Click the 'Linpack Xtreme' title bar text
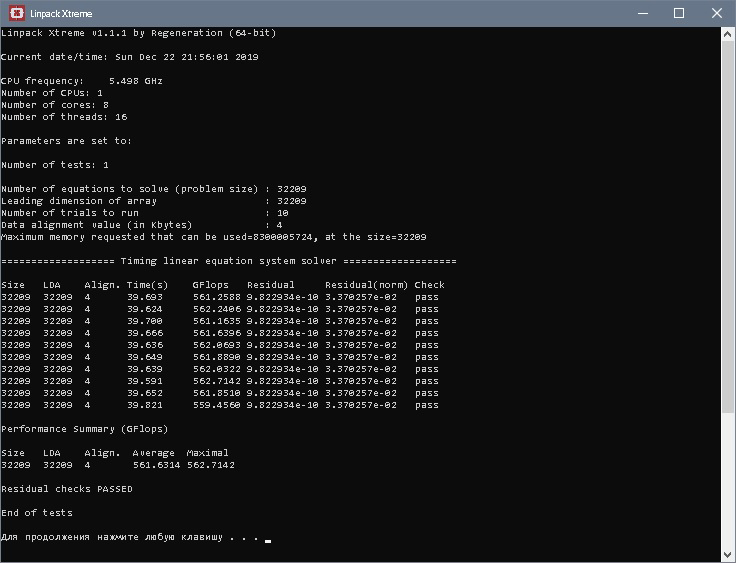The image size is (736, 563). pyautogui.click(x=61, y=14)
